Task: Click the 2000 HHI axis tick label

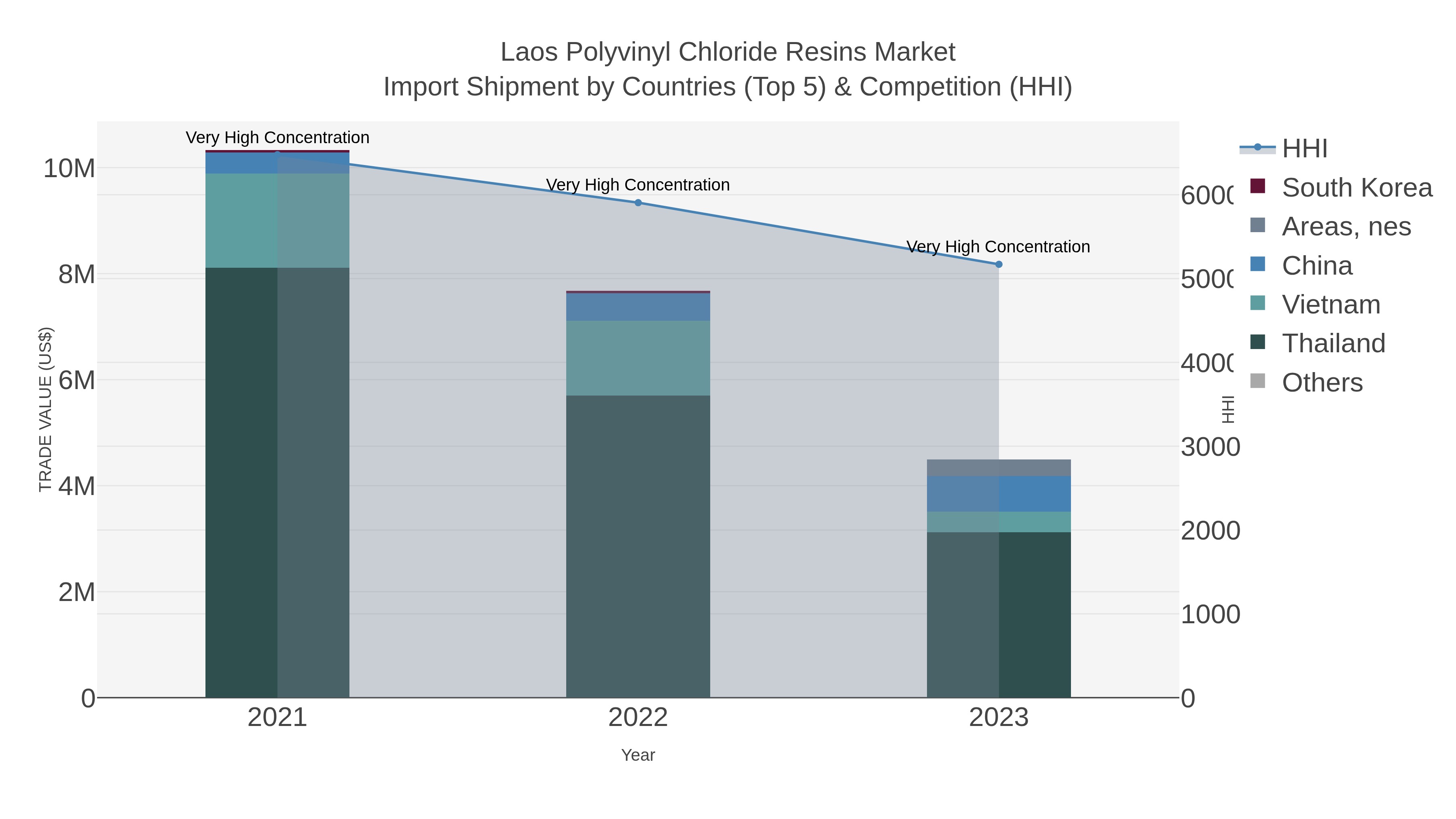Action: click(1211, 531)
